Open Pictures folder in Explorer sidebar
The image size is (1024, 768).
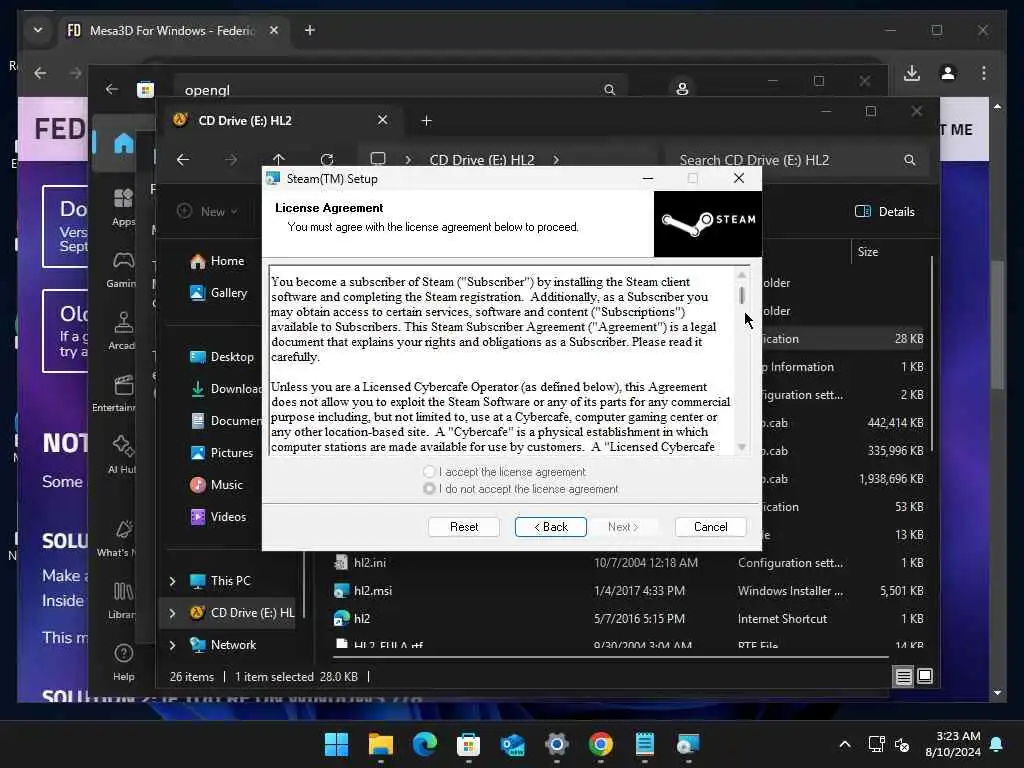point(221,453)
